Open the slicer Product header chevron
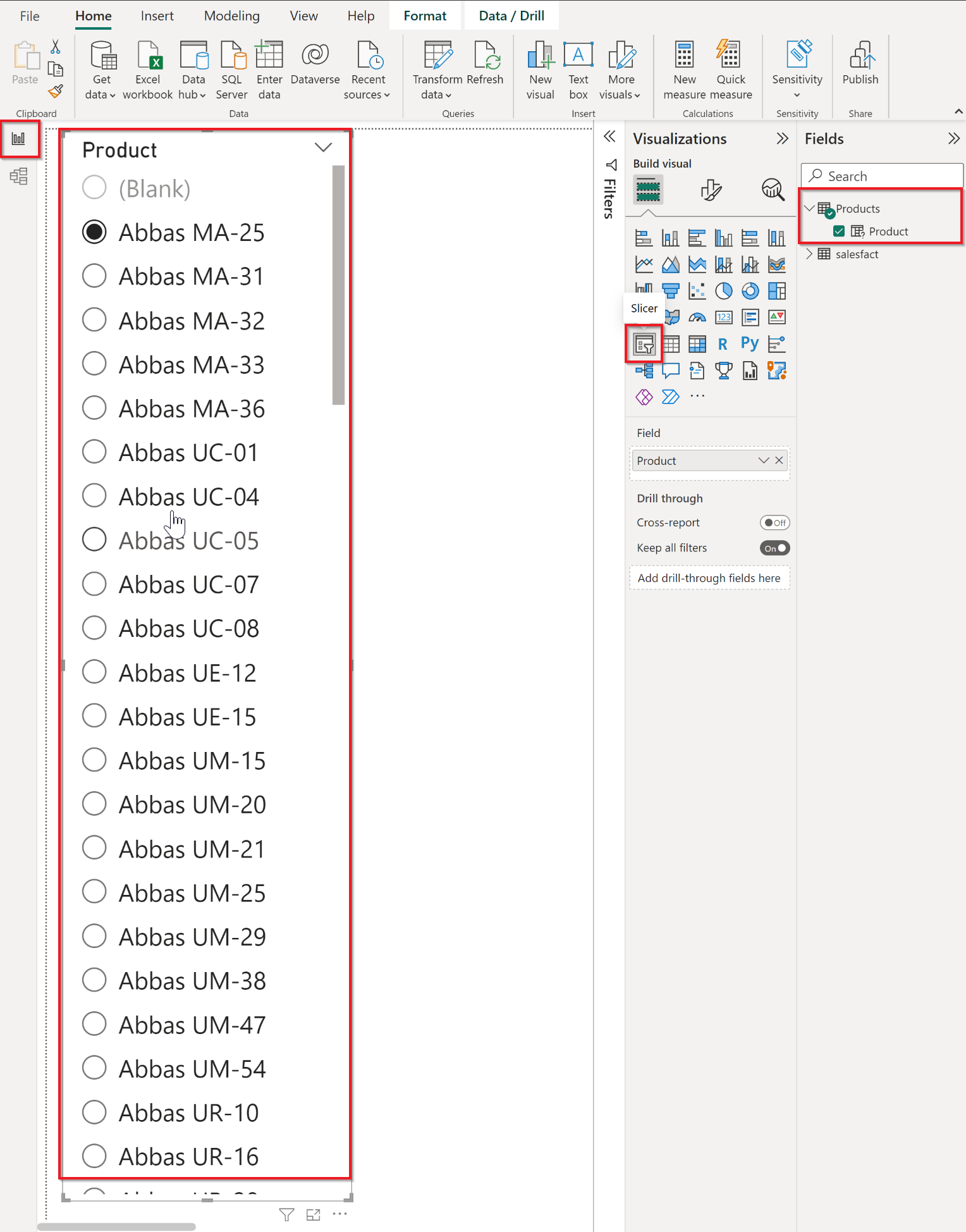Screen dimensions: 966x1232 (x=323, y=148)
